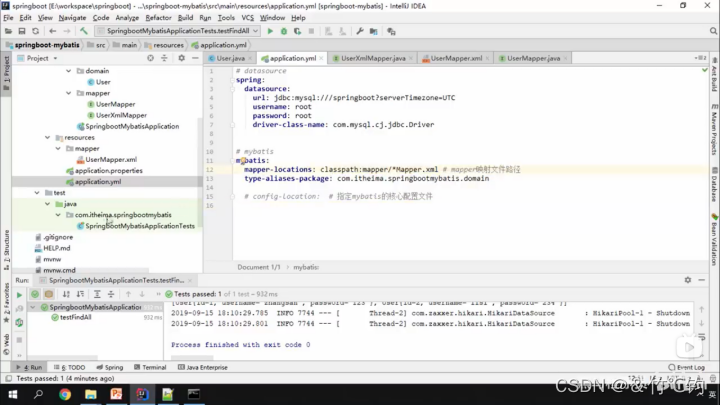Collapse test java folder
This screenshot has height=405, width=720.
click(47, 204)
